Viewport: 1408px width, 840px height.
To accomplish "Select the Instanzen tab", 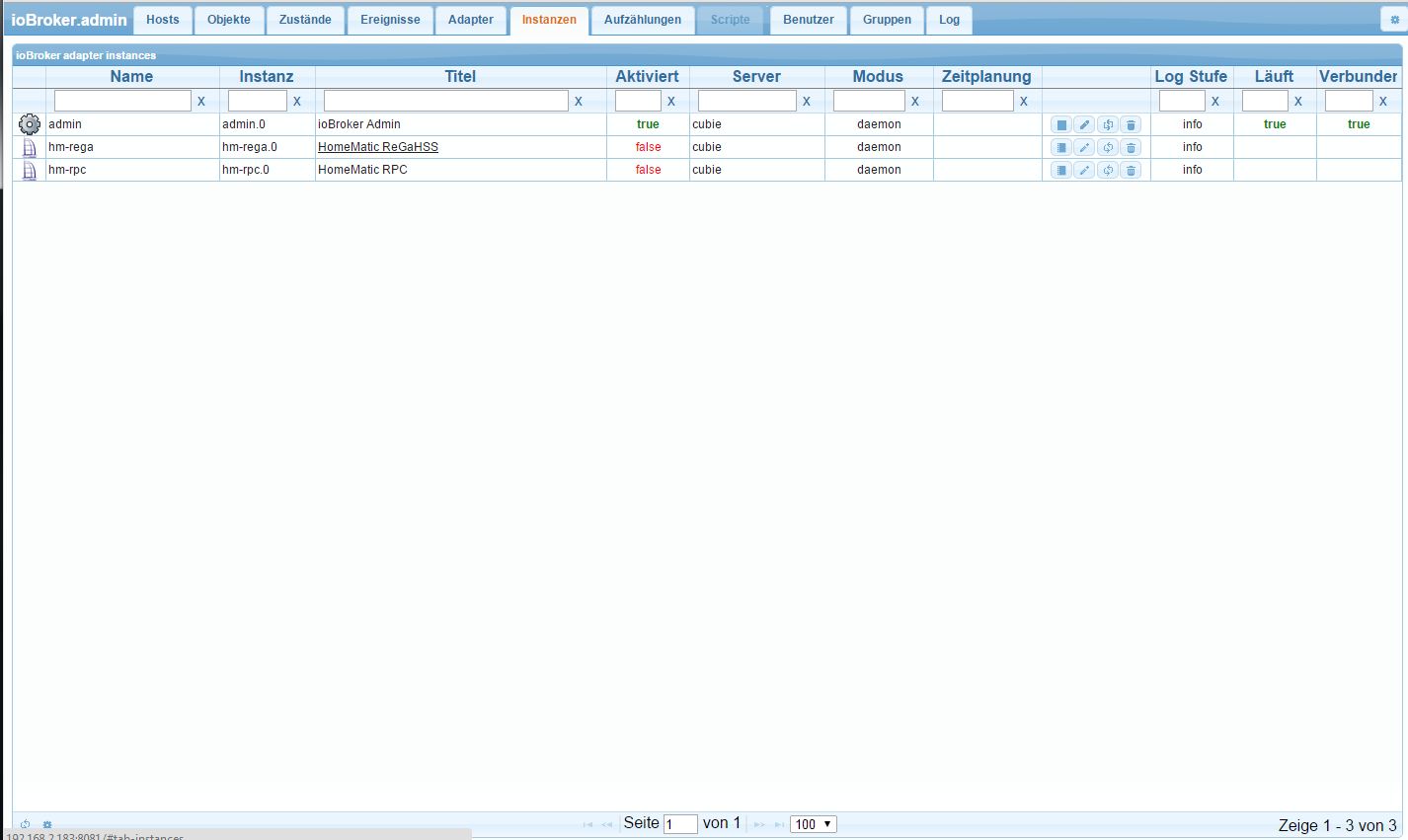I will (x=549, y=20).
